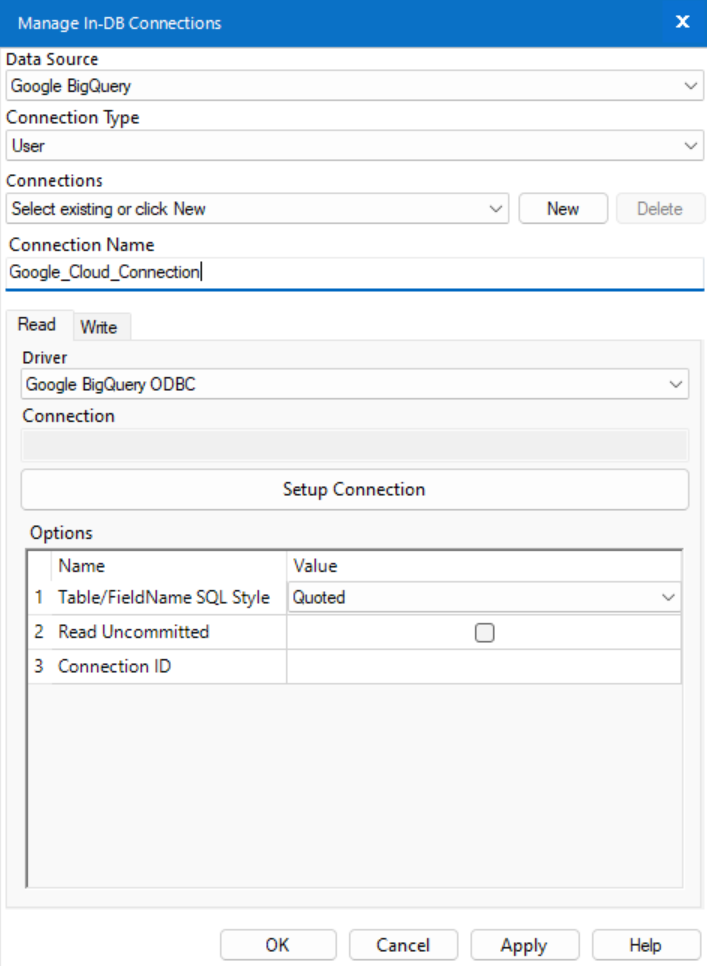Image resolution: width=707 pixels, height=966 pixels.
Task: Click row number 3 in Options table
Action: [39, 666]
